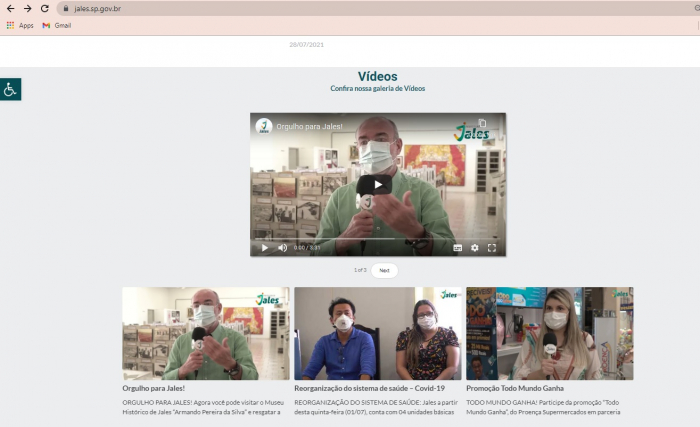This screenshot has width=700, height=427.
Task: Click the padlock site security icon
Action: [x=66, y=8]
